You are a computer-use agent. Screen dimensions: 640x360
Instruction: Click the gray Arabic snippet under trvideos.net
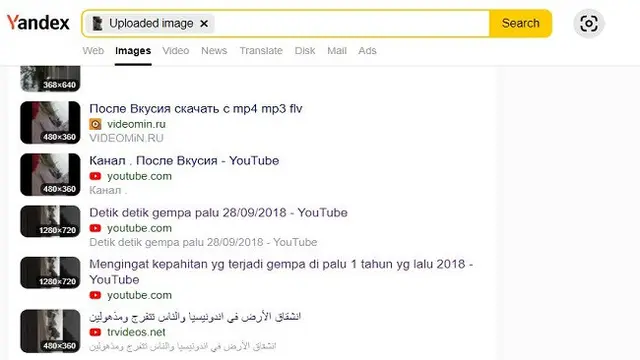click(x=183, y=346)
